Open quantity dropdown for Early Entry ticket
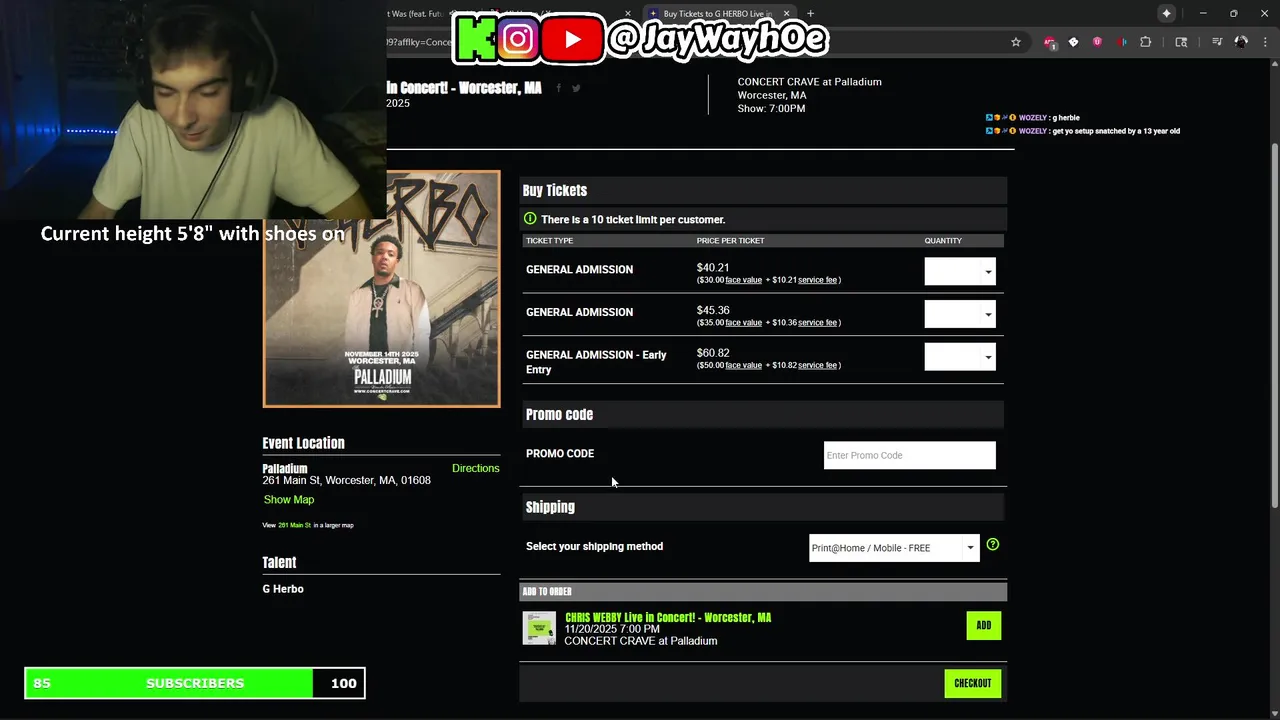 coord(960,356)
